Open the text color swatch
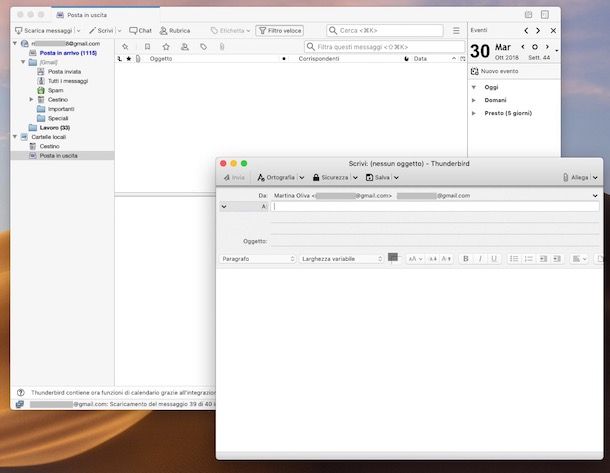The image size is (610, 473). [x=393, y=257]
